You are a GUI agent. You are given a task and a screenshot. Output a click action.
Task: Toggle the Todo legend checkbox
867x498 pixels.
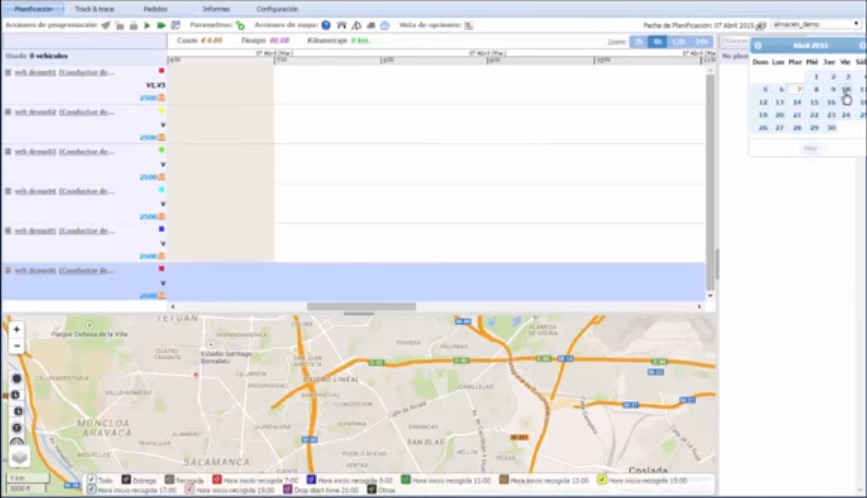coord(92,481)
